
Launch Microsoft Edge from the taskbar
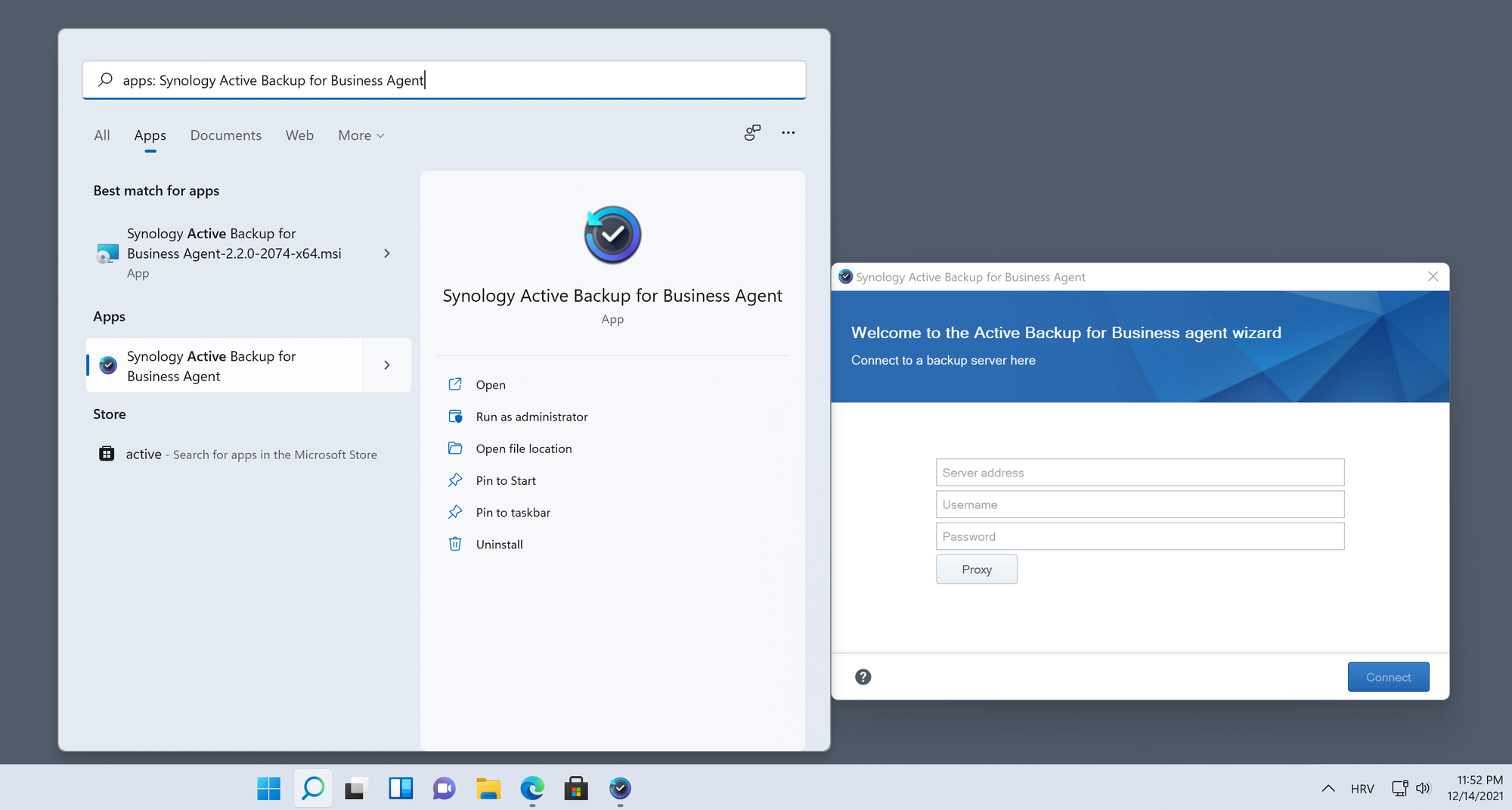[532, 789]
